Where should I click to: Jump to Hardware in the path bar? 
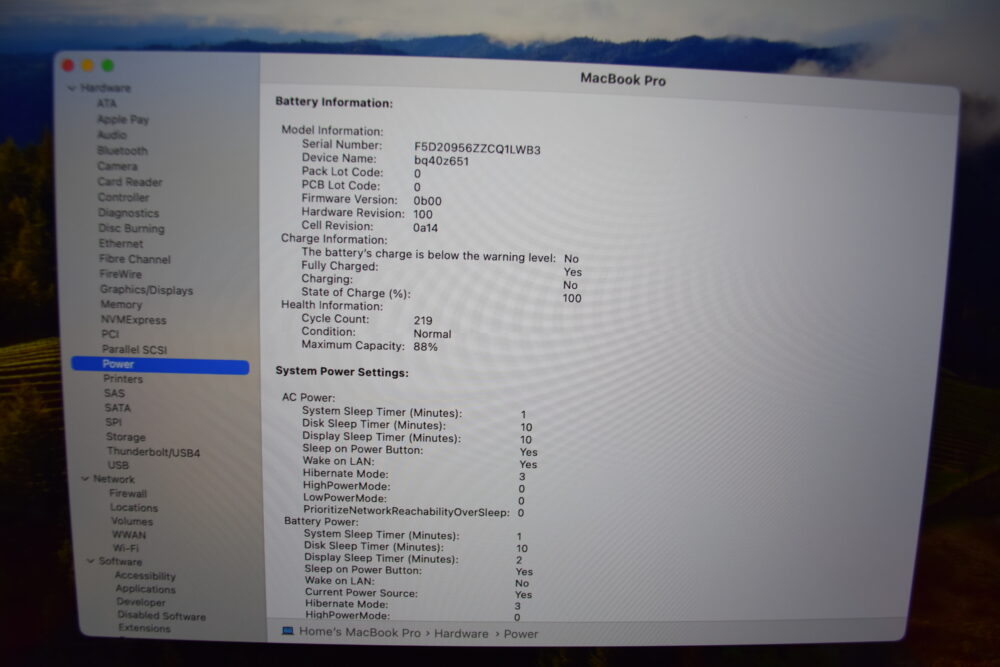pyautogui.click(x=461, y=633)
